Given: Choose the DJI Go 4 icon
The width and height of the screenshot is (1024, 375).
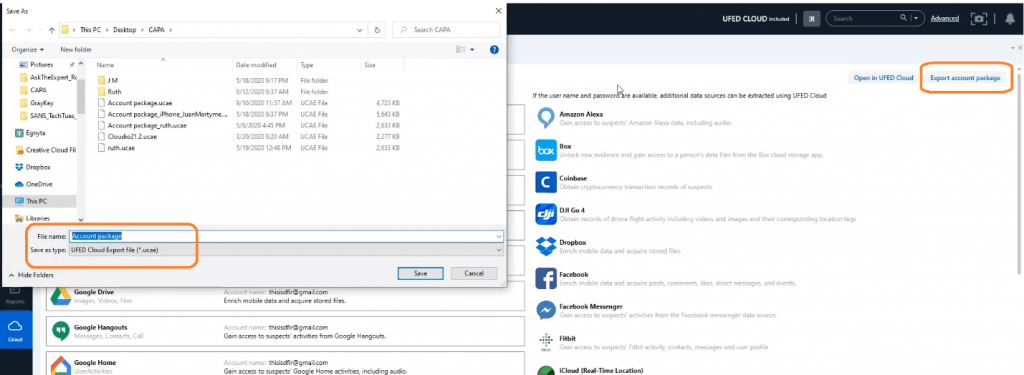Looking at the screenshot, I should (x=545, y=214).
